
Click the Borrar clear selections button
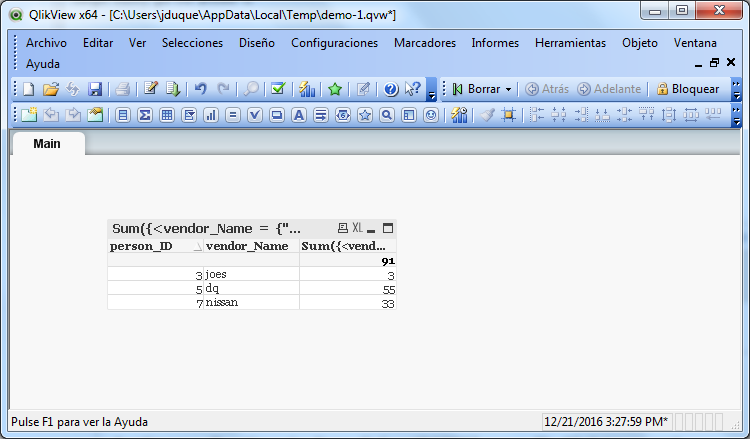point(476,89)
